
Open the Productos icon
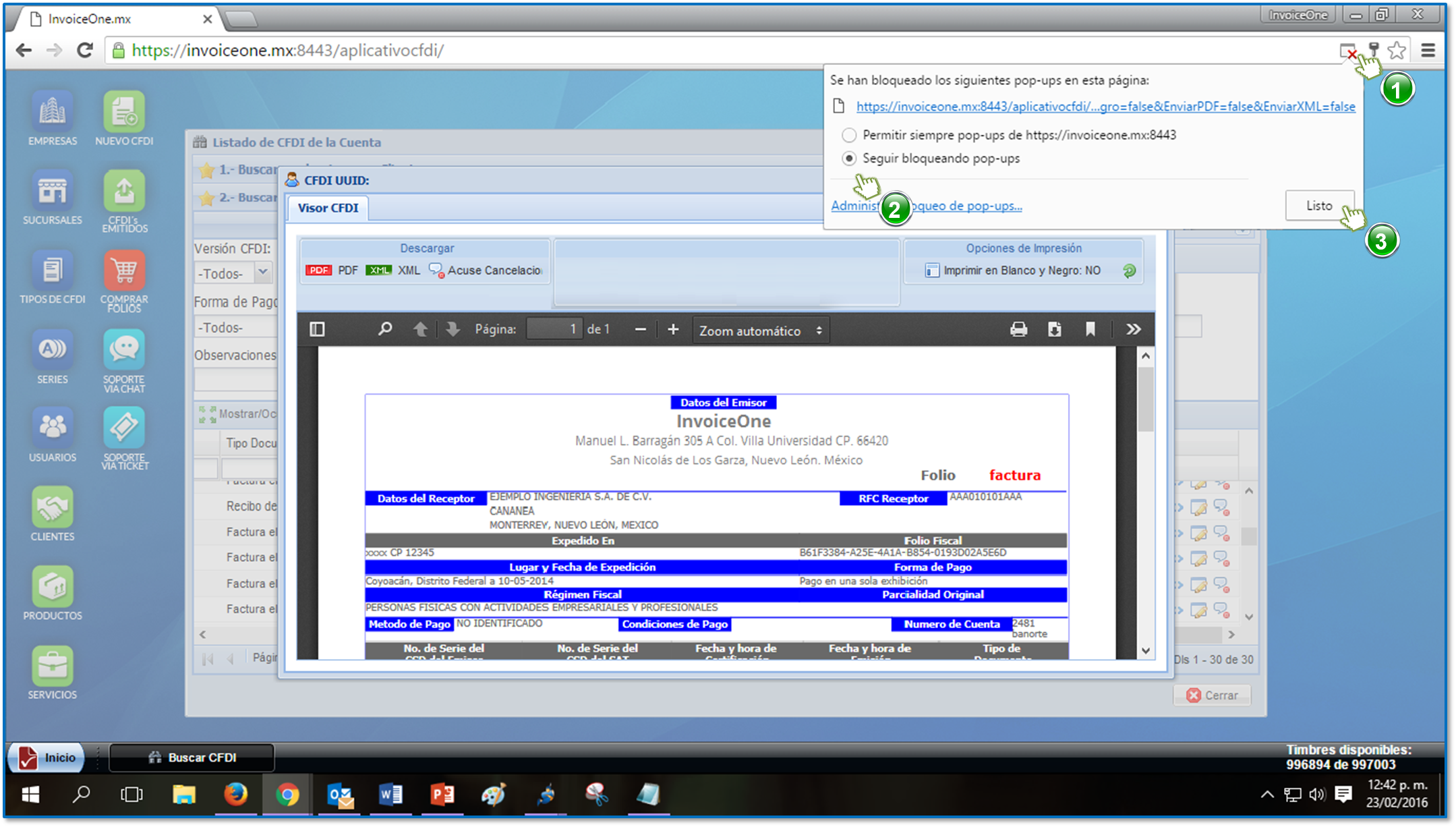coord(53,593)
